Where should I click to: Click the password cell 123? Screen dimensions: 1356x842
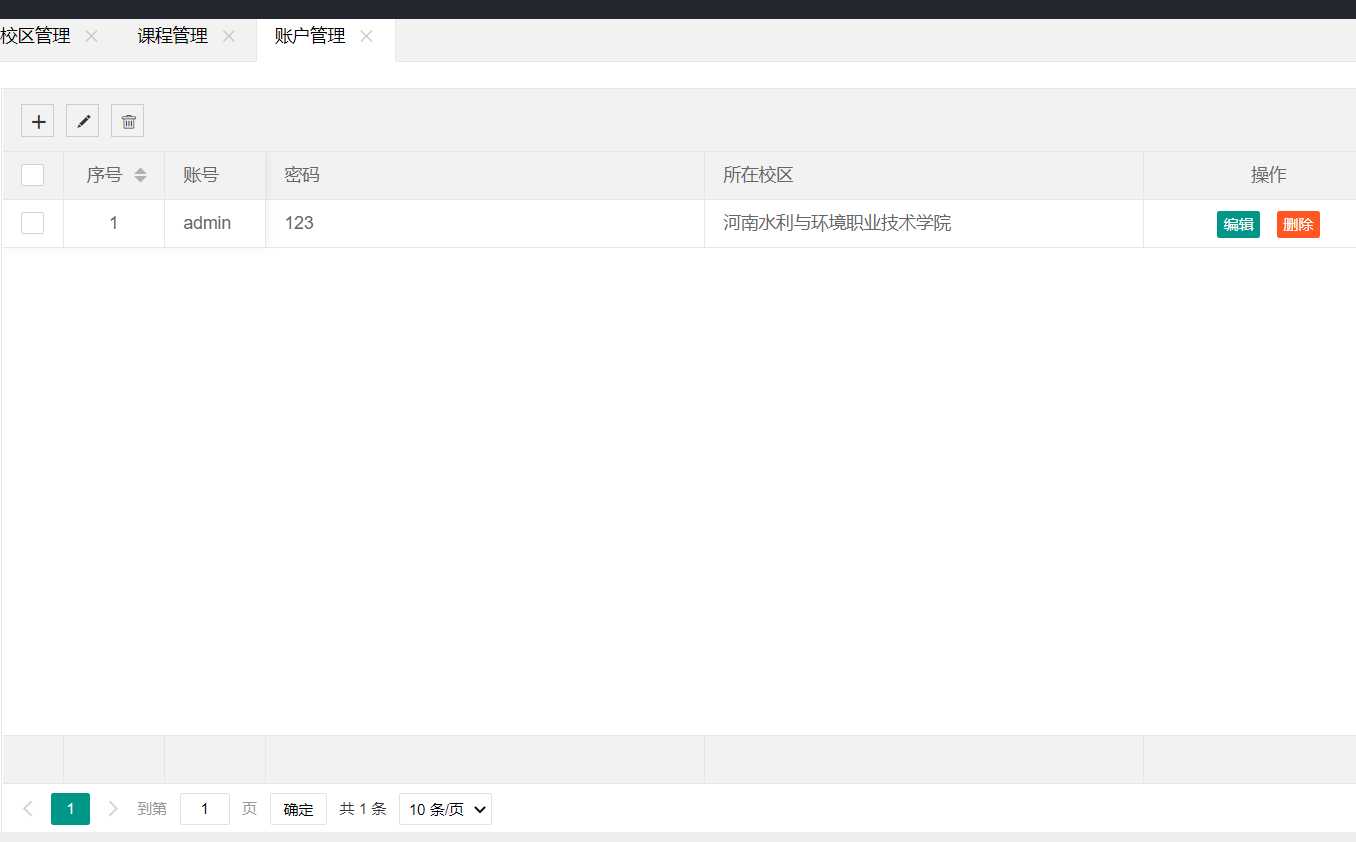point(485,223)
